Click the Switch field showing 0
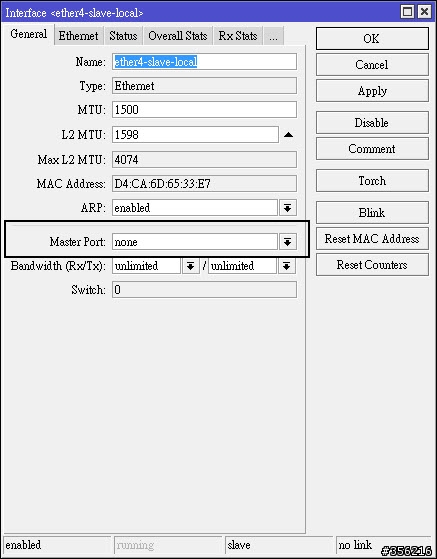This screenshot has width=437, height=559. (x=204, y=289)
